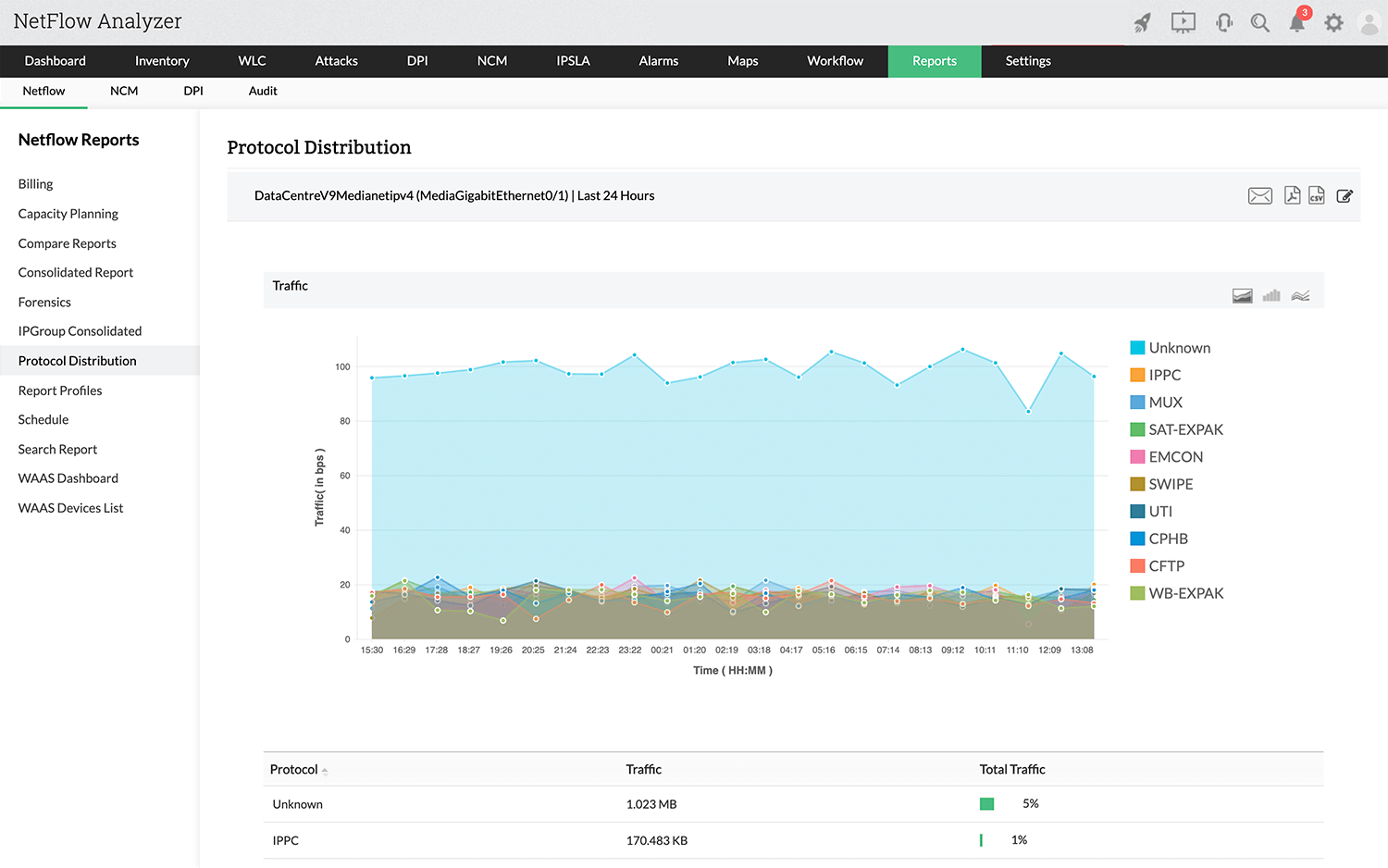1388x868 pixels.
Task: Open the support headset icon
Action: [x=1223, y=23]
